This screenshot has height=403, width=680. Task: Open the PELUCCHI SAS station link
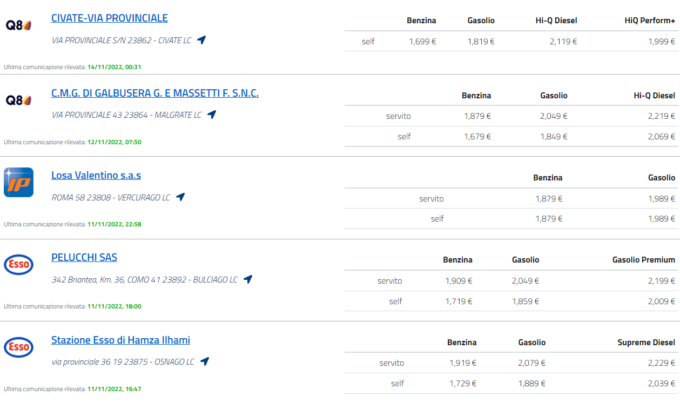click(84, 258)
